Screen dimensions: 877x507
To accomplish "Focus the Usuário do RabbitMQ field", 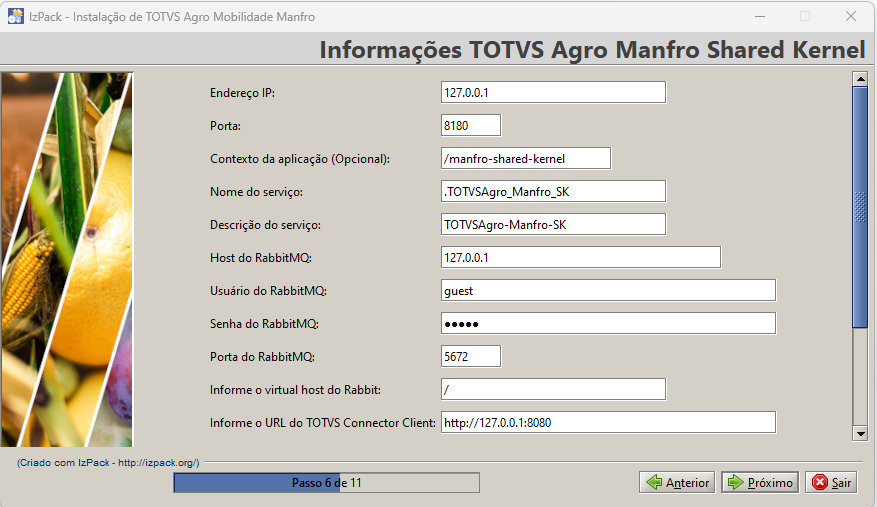I will click(x=608, y=290).
